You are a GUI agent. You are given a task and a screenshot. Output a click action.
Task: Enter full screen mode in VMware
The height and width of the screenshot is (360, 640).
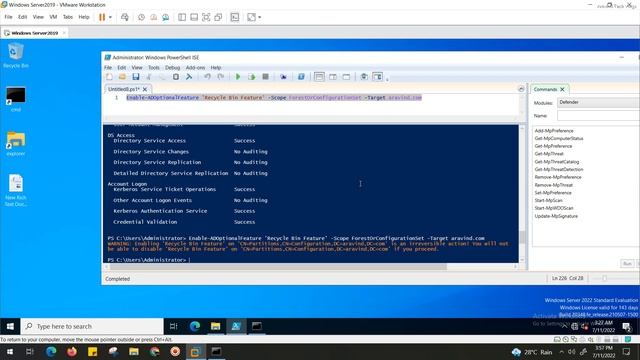coord(206,17)
